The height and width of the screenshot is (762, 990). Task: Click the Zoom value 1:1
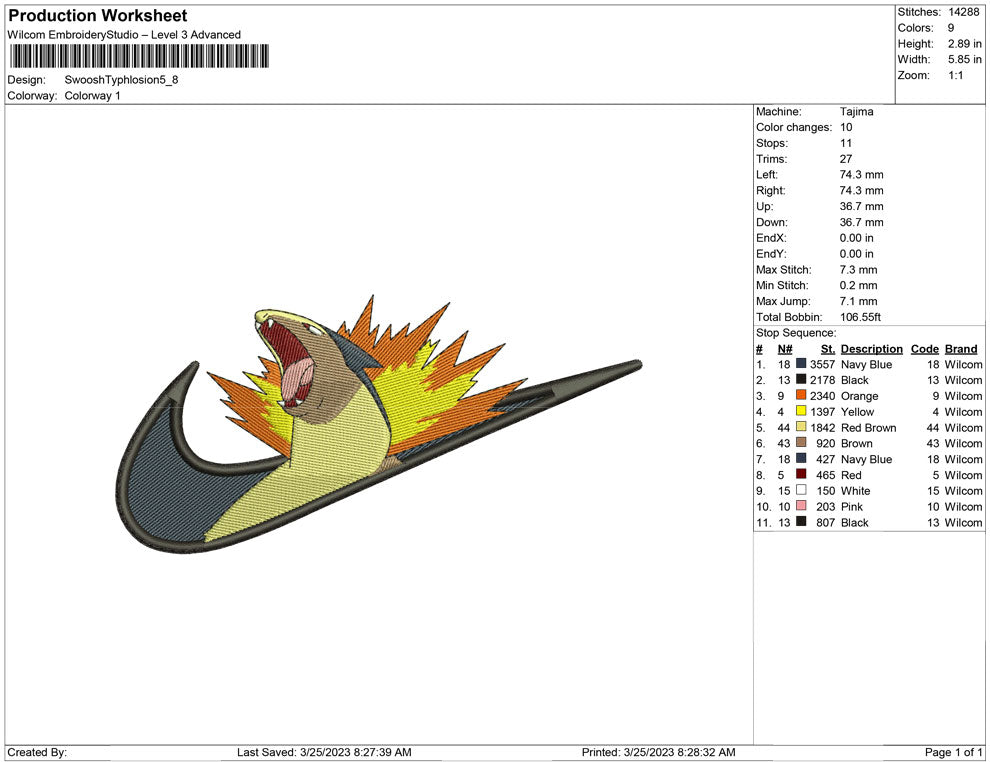(x=955, y=75)
